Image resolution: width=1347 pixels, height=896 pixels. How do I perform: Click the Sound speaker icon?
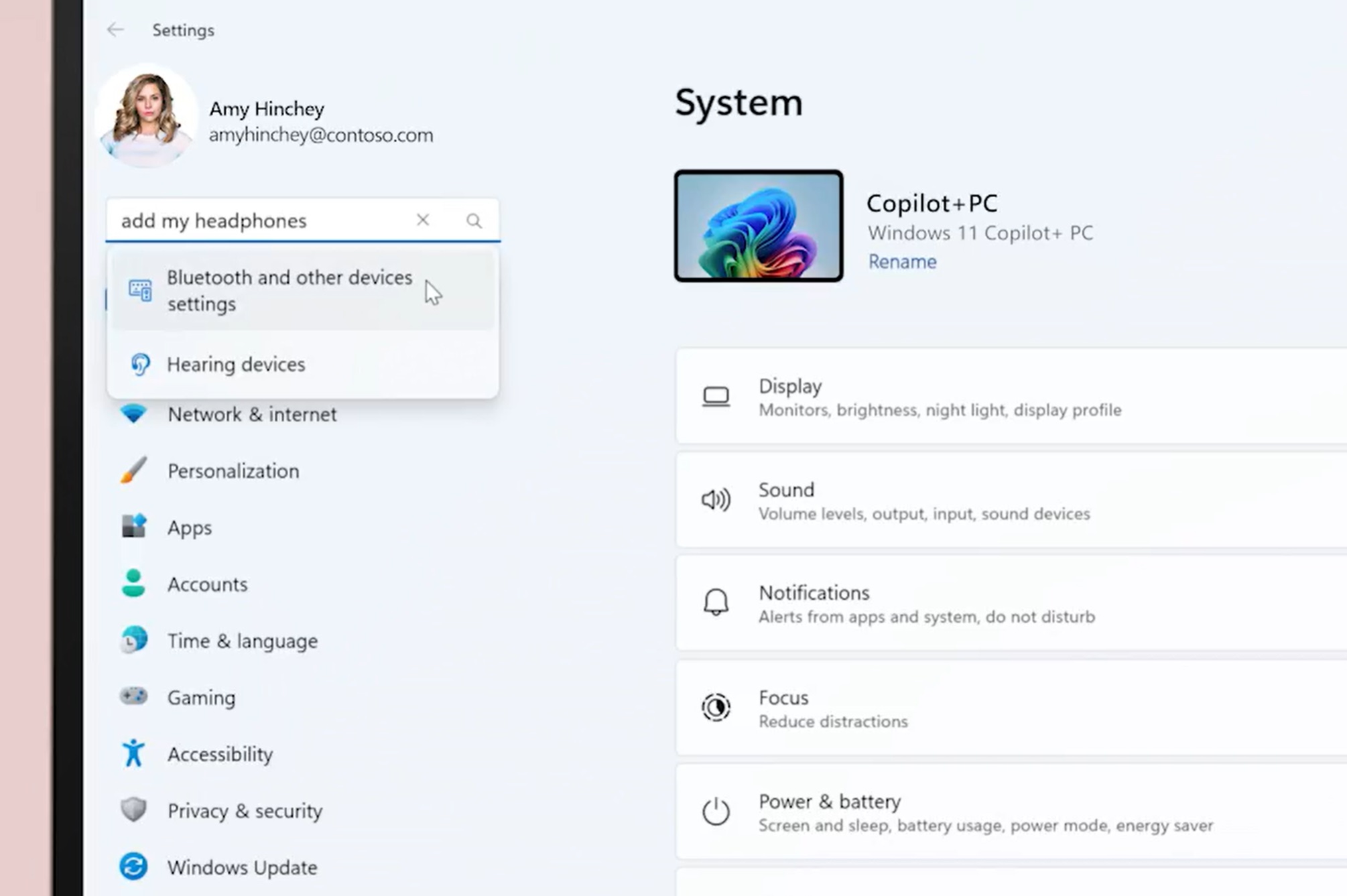pos(716,500)
